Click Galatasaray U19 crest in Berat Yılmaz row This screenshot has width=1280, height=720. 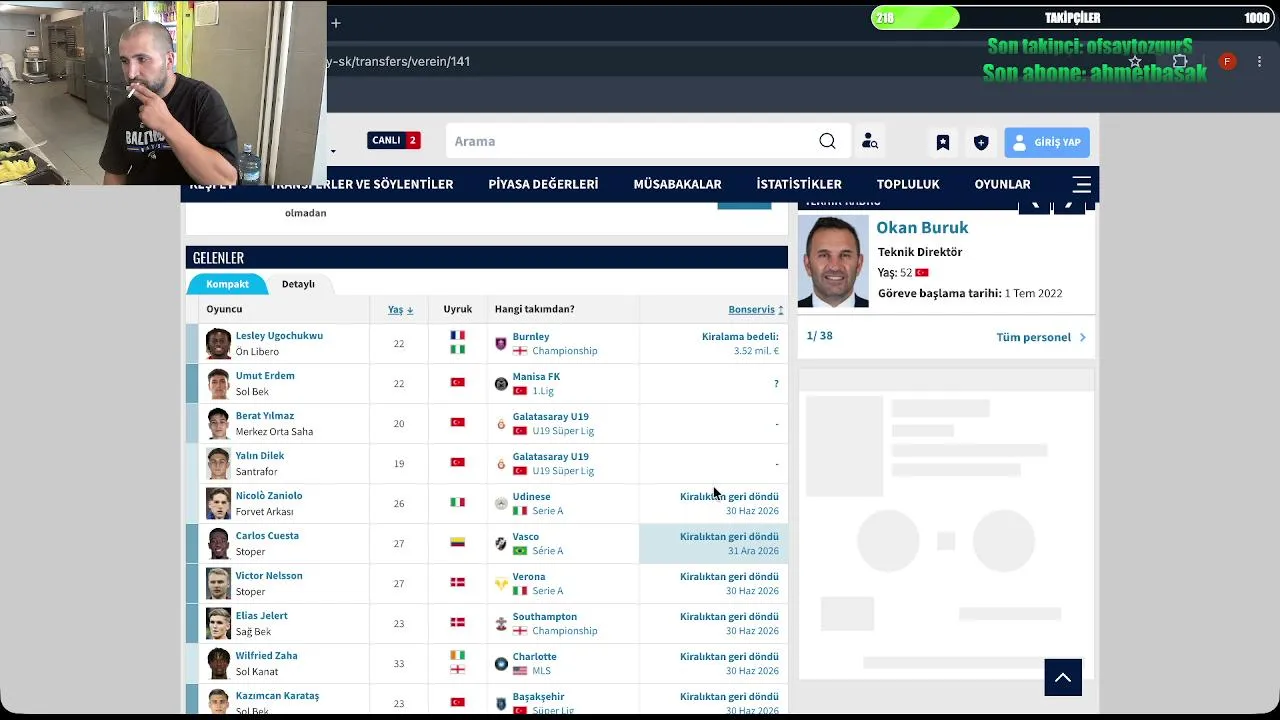point(501,423)
